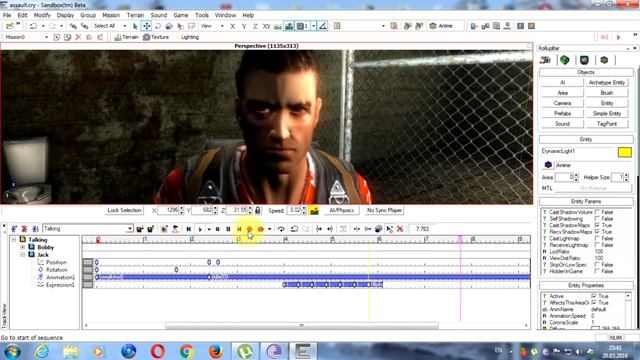Enable ReceiveLightmap checkbox
Image resolution: width=640 pixels, height=360 pixels.
598,245
